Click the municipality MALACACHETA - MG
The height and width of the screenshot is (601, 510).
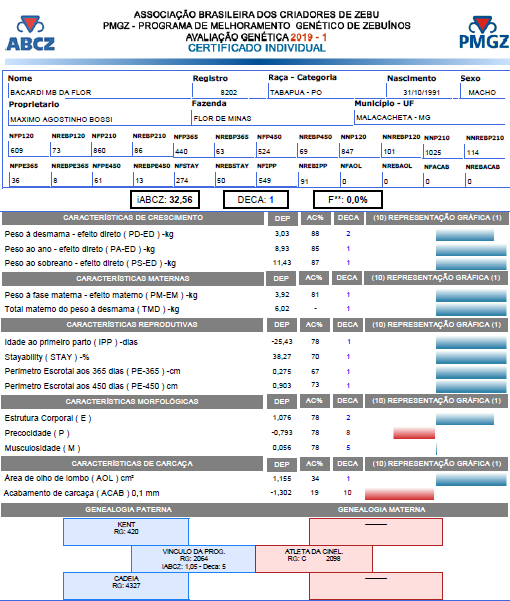point(393,117)
